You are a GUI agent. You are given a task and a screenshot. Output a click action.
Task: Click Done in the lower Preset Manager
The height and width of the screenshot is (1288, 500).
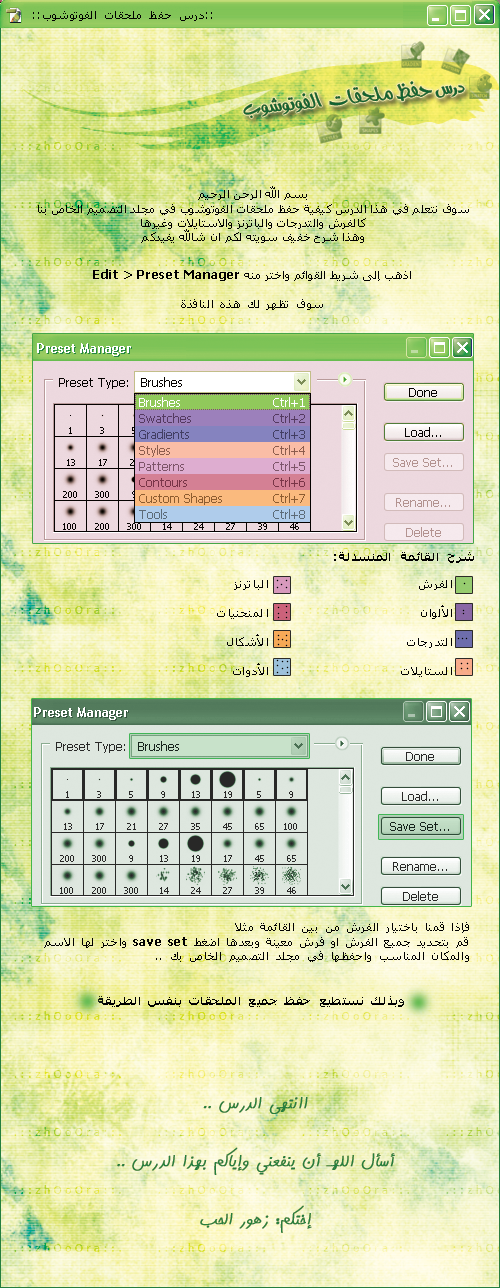pyautogui.click(x=420, y=756)
